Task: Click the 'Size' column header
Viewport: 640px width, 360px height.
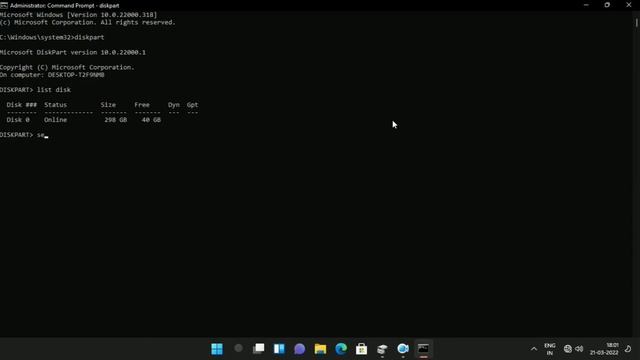Action: 108,105
